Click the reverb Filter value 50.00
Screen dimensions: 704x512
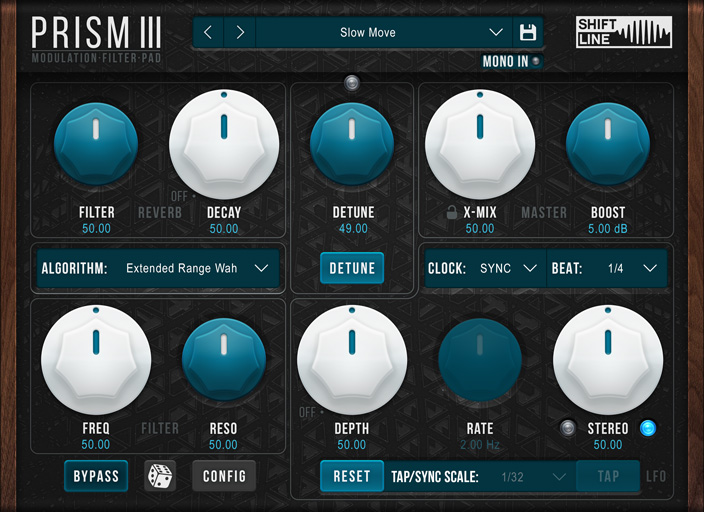pos(96,229)
